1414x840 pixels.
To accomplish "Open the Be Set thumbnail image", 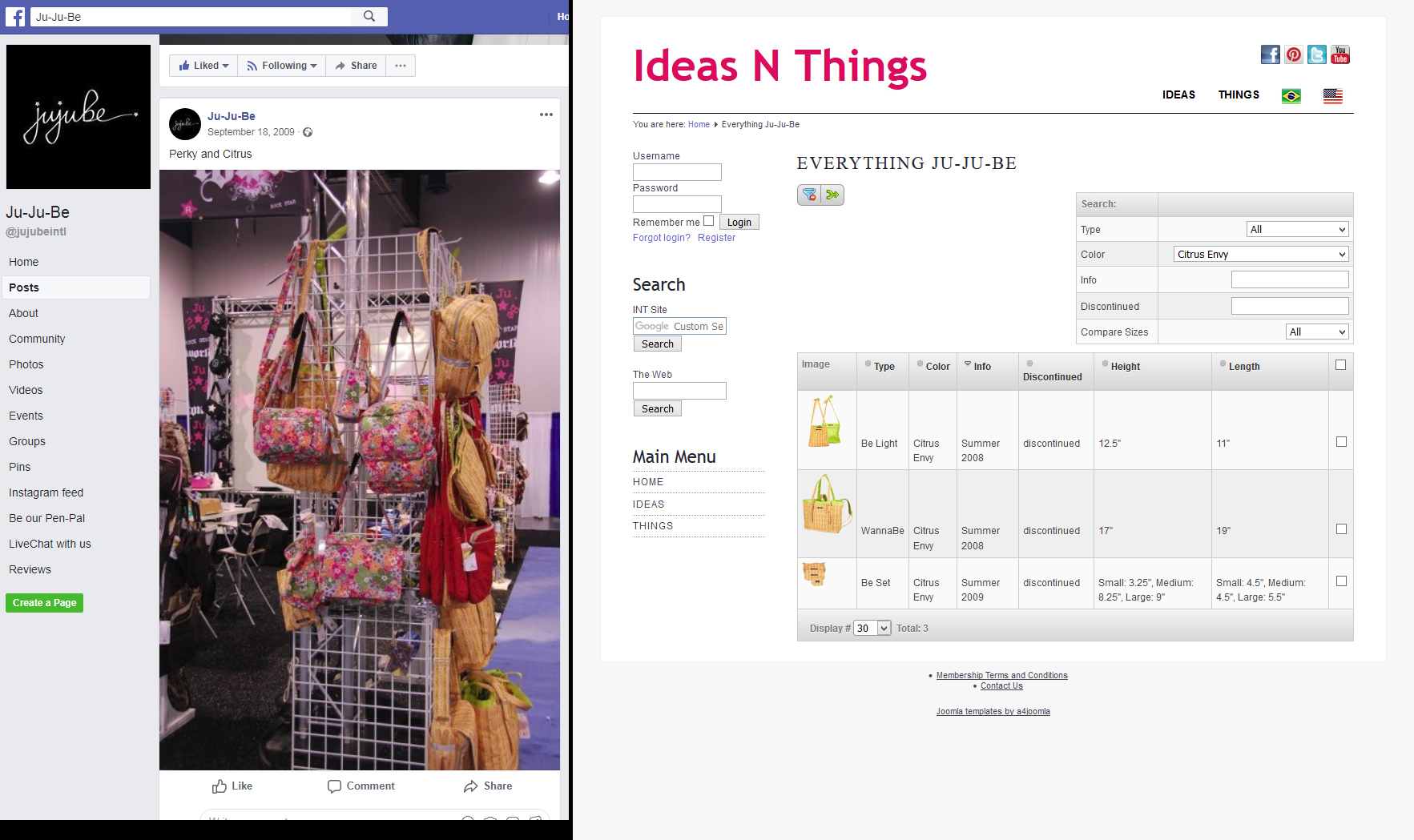I will 814,574.
